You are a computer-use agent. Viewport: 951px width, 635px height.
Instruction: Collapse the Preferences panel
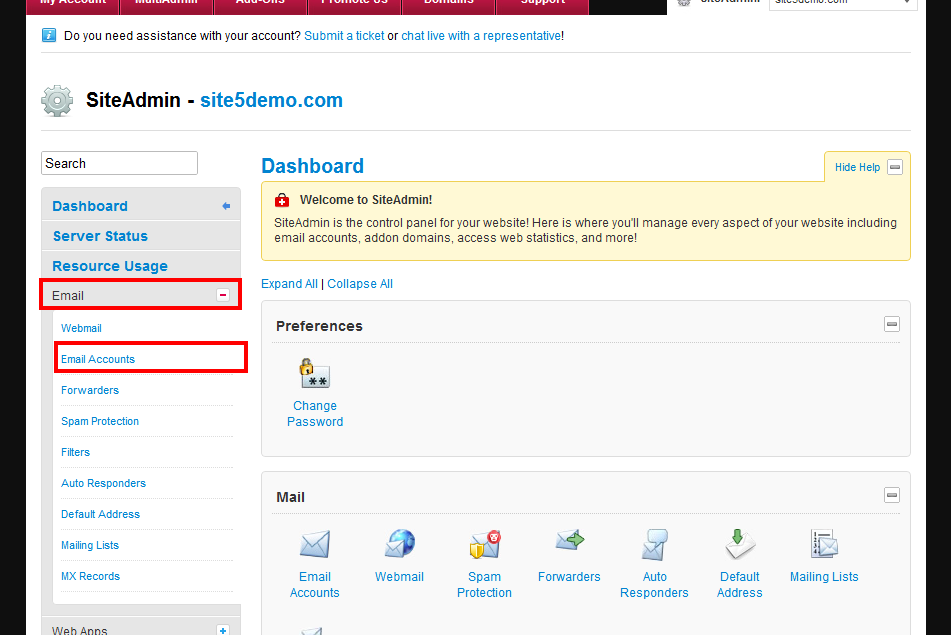[x=892, y=324]
